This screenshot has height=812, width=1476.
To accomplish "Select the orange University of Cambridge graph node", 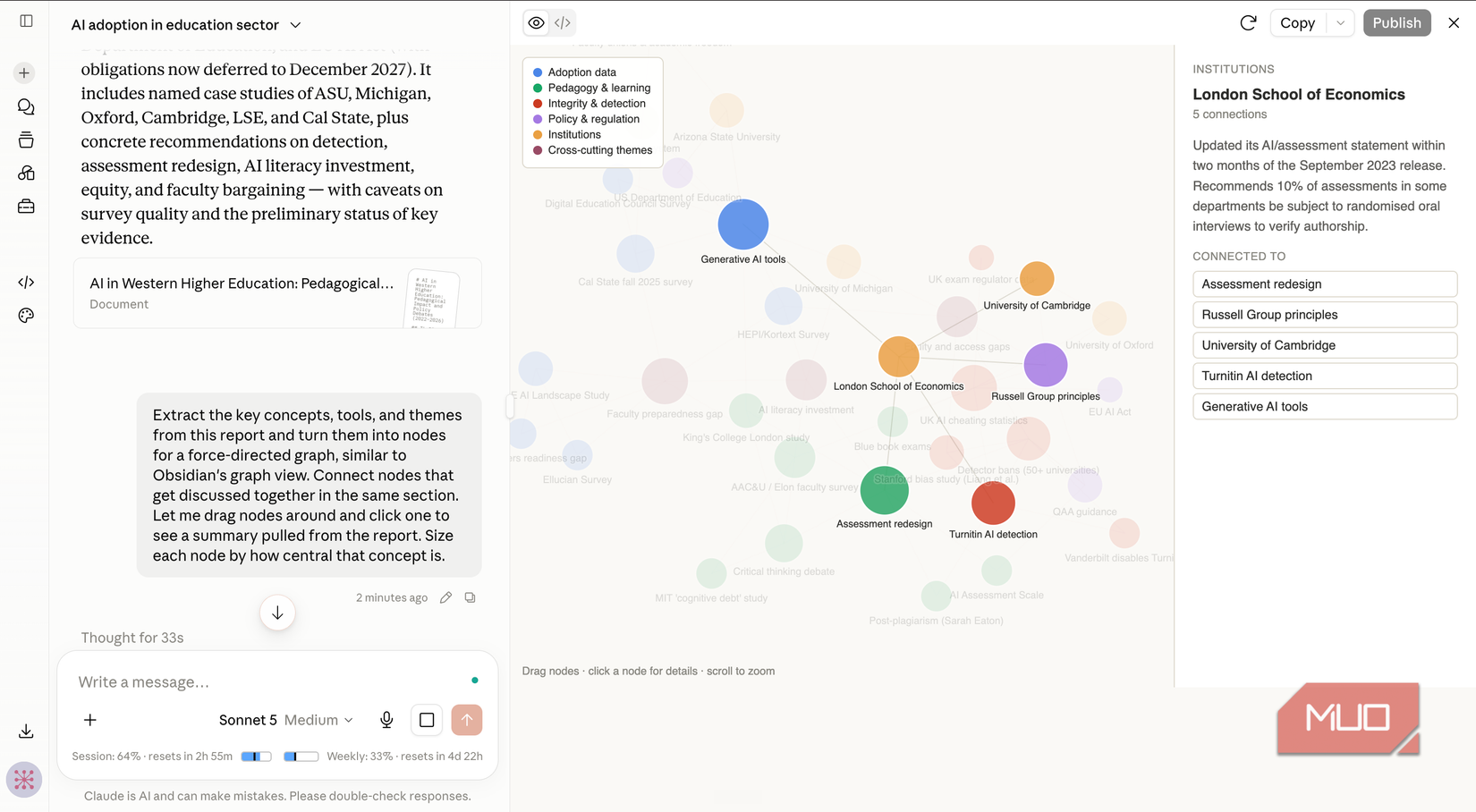I will point(1037,279).
